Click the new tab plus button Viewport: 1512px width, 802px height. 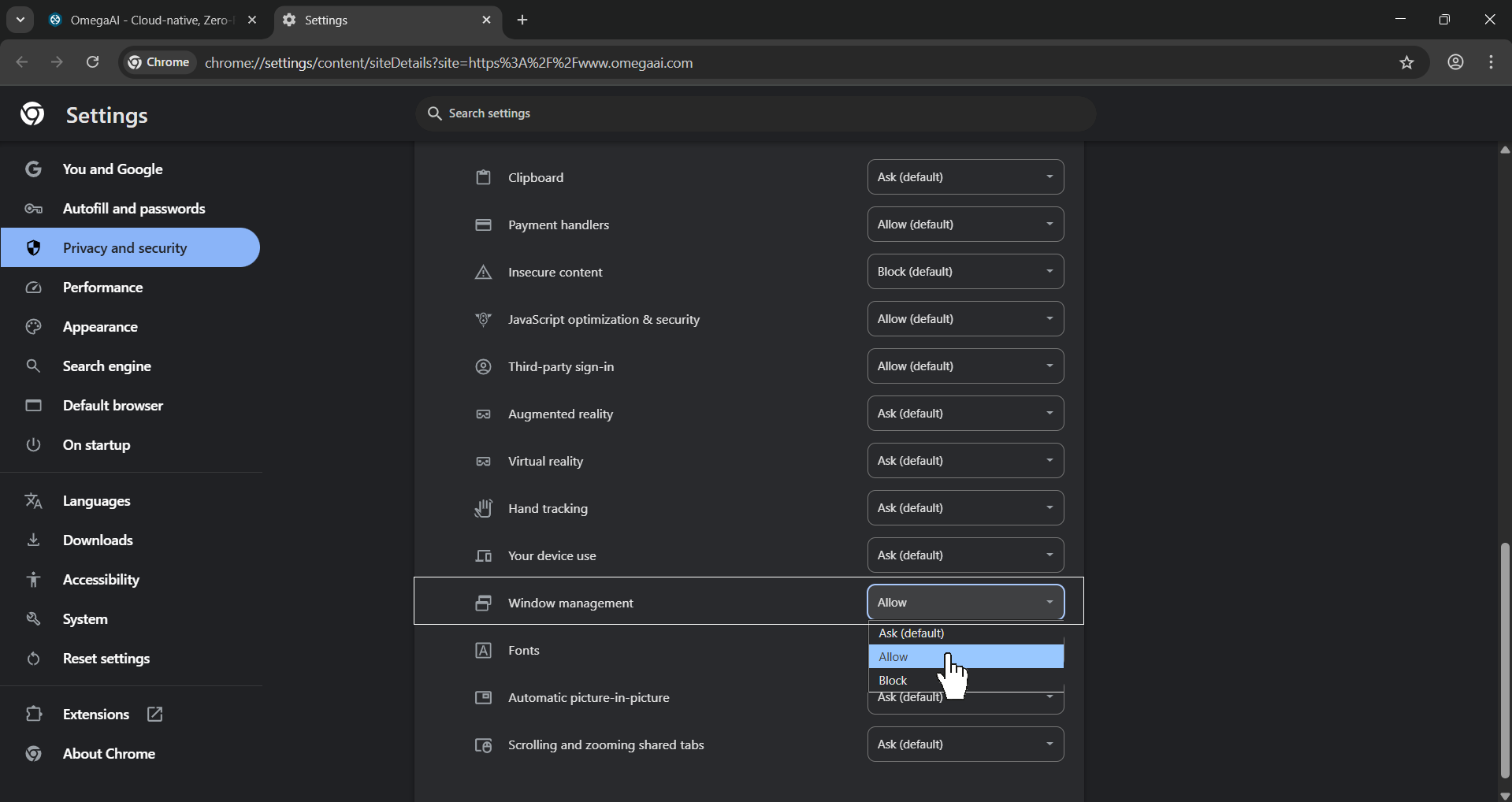click(522, 20)
